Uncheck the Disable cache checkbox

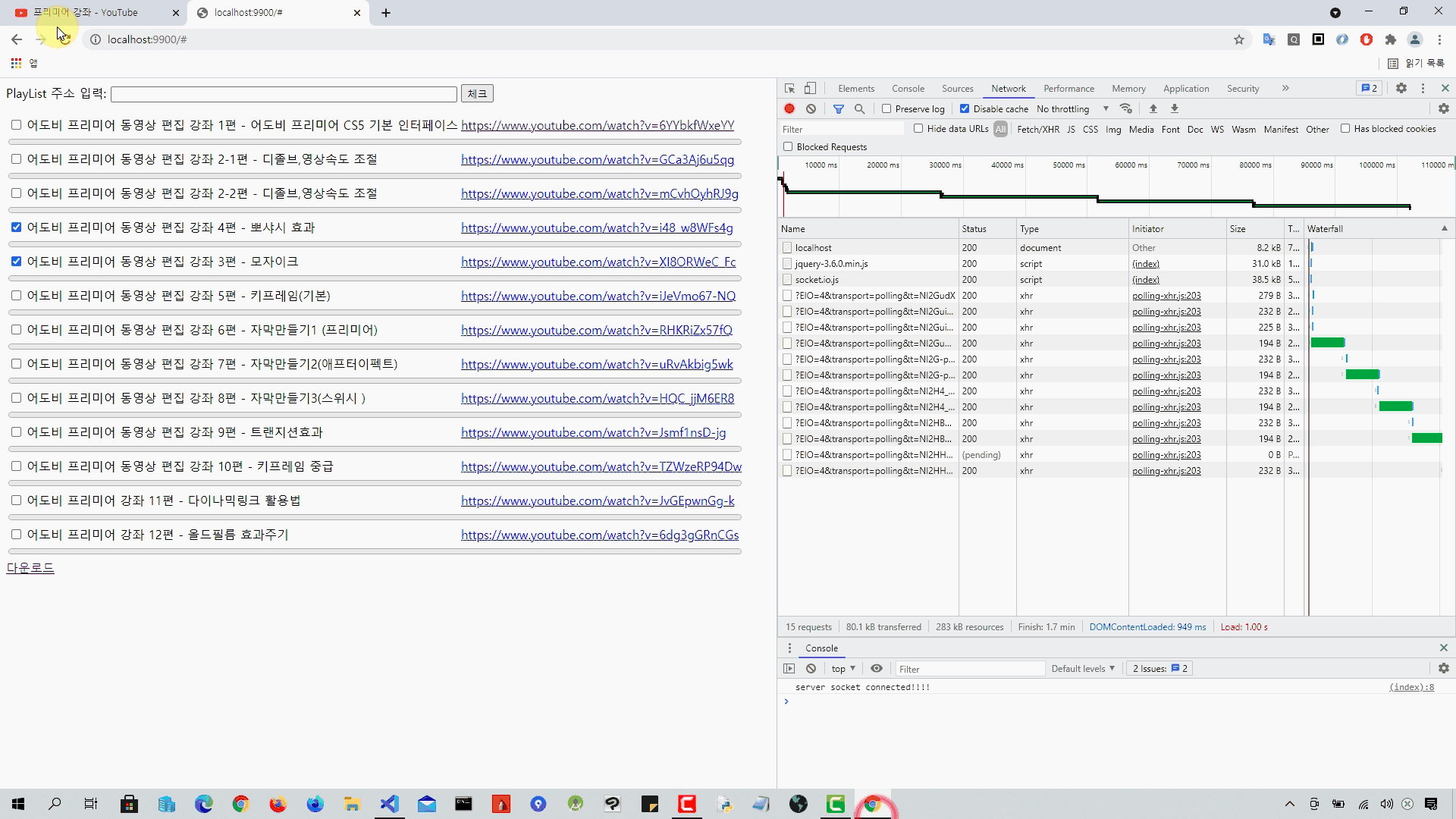click(964, 109)
